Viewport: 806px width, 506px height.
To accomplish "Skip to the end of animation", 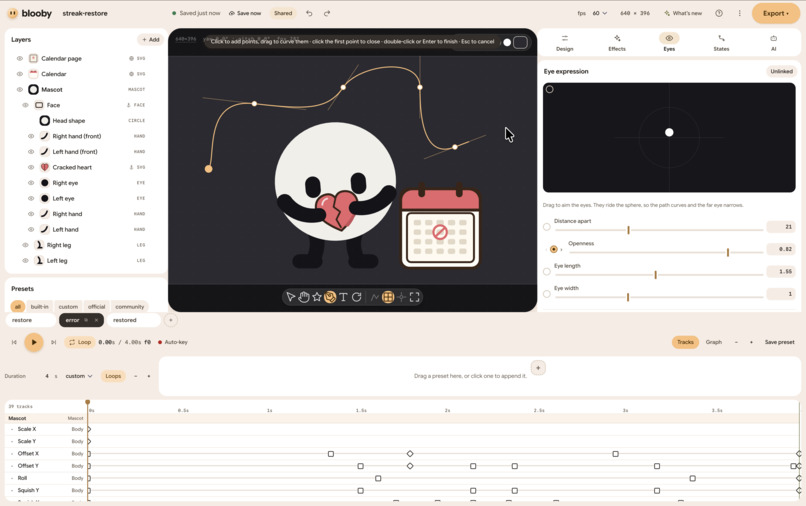I will coord(53,342).
